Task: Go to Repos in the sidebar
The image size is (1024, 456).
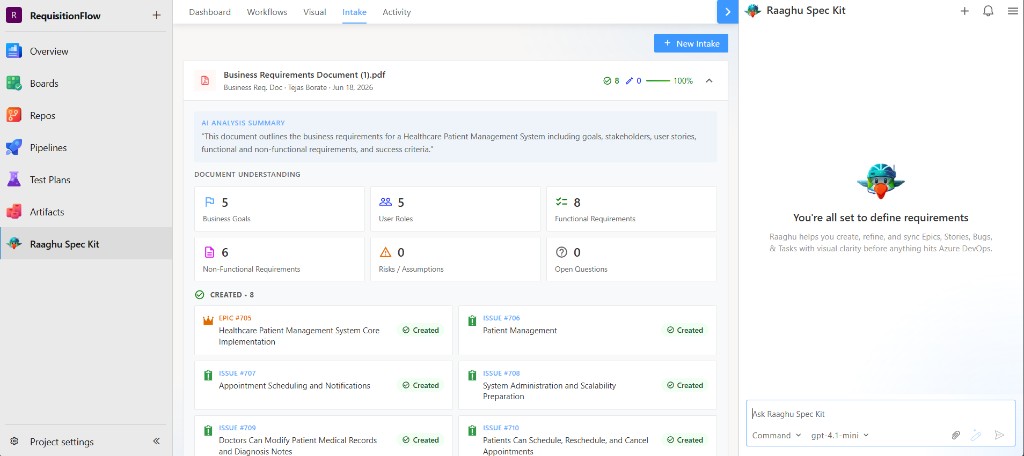Action: click(x=86, y=116)
